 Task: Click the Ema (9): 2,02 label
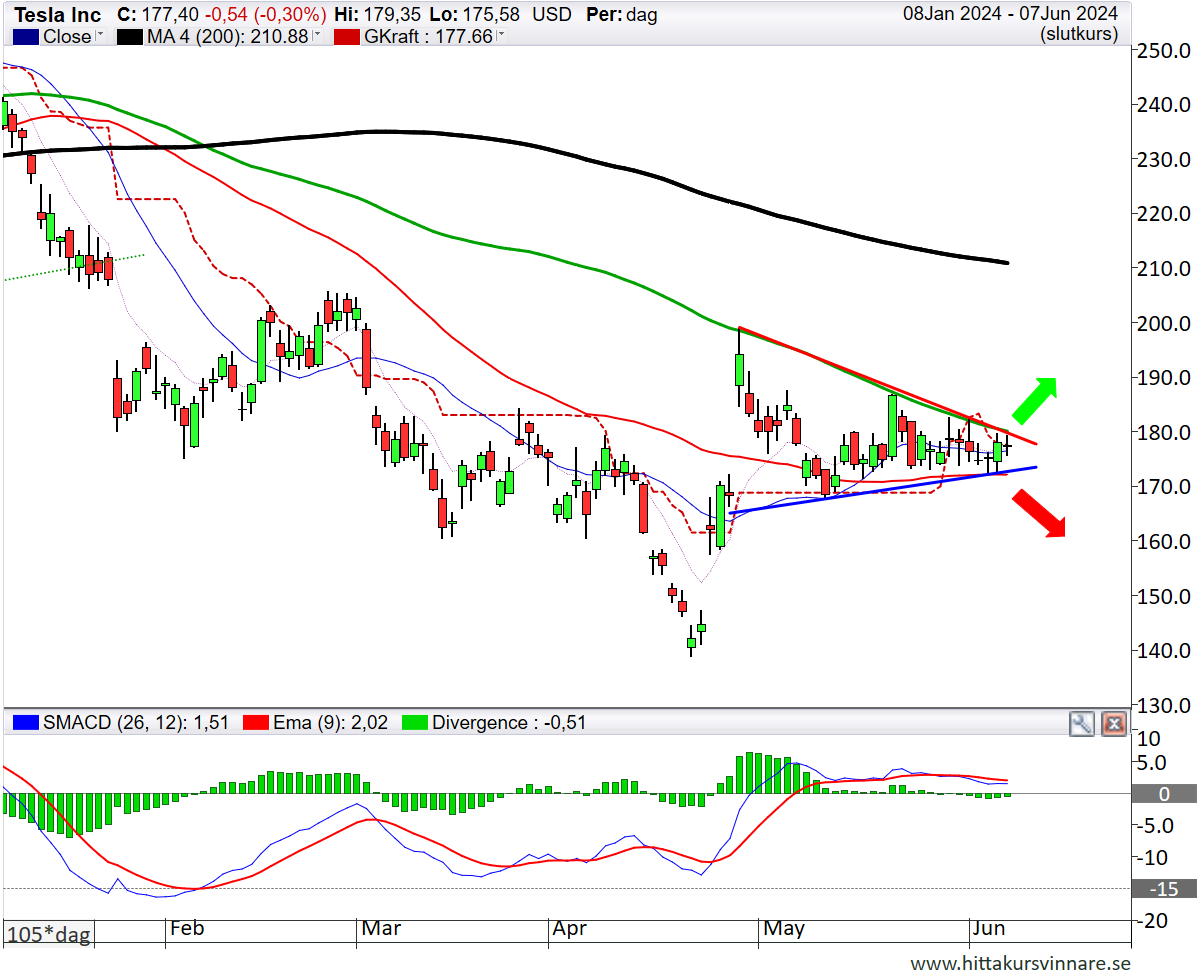pos(331,722)
